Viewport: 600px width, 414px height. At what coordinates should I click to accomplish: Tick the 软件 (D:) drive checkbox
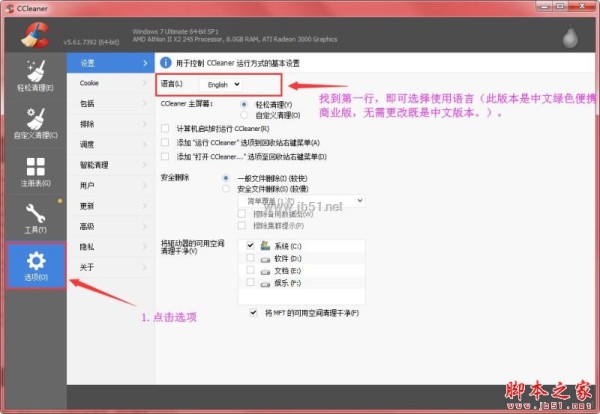click(x=249, y=258)
